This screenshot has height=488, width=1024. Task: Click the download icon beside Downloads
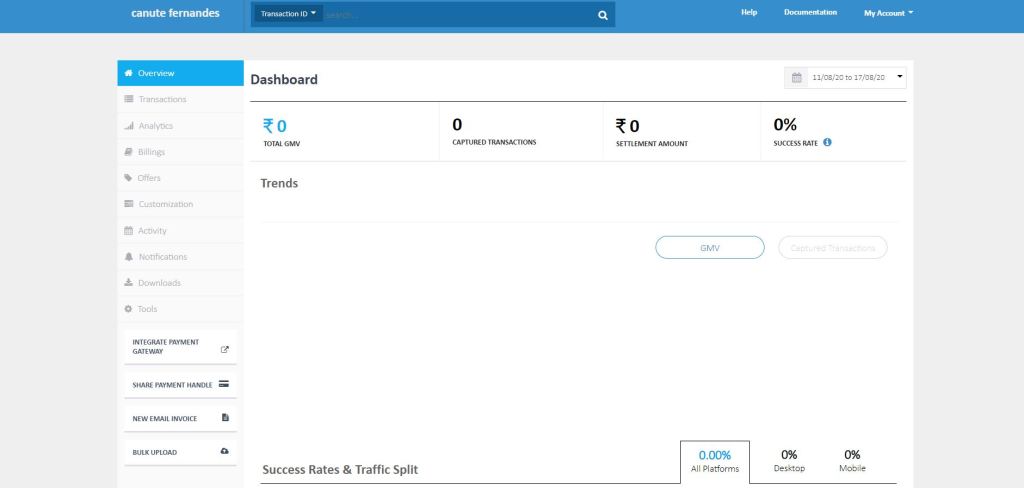(129, 283)
